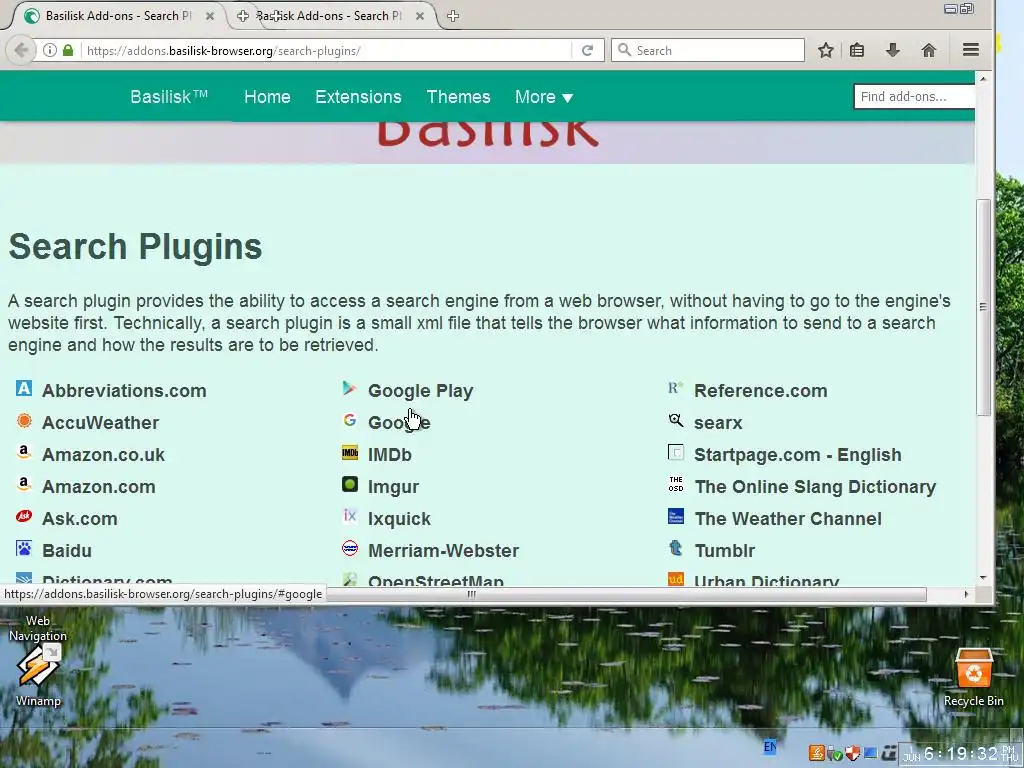Click the Ask.com red icon
Screen dimensions: 1024x768
24,517
